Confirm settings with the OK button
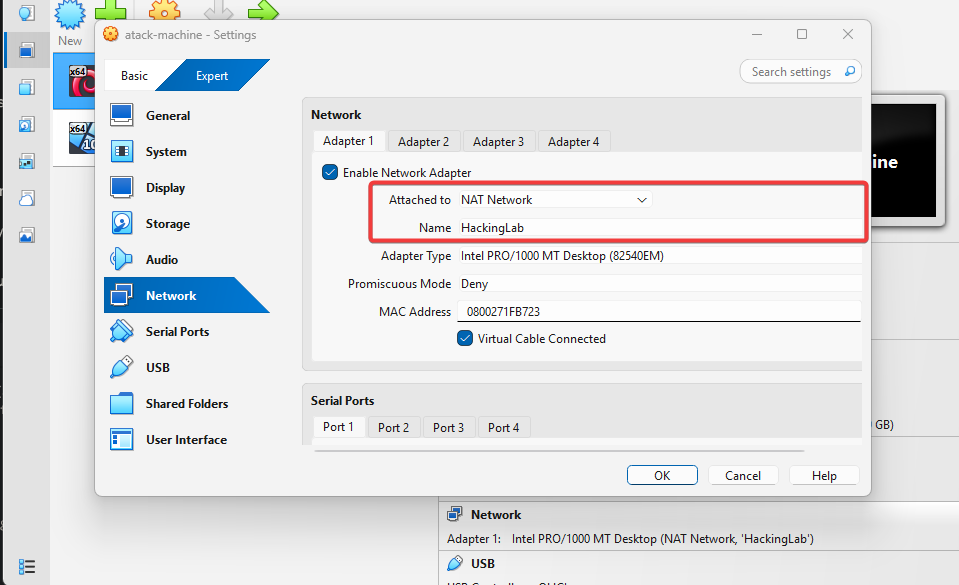The image size is (959, 585). 662,475
